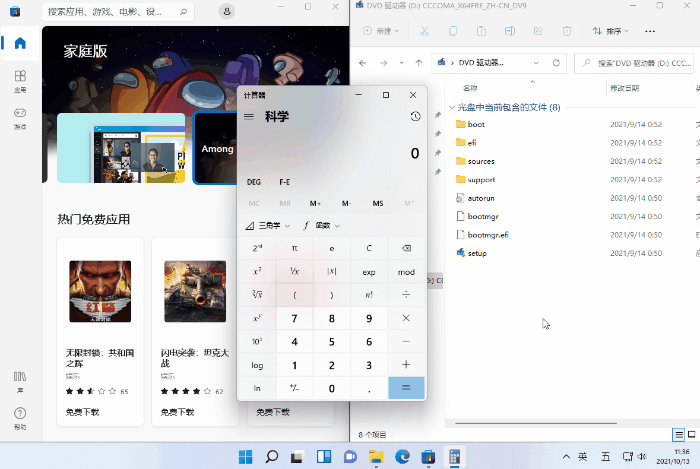The width and height of the screenshot is (700, 469).
Task: Click the cut scissors icon in Explorer
Action: click(424, 31)
